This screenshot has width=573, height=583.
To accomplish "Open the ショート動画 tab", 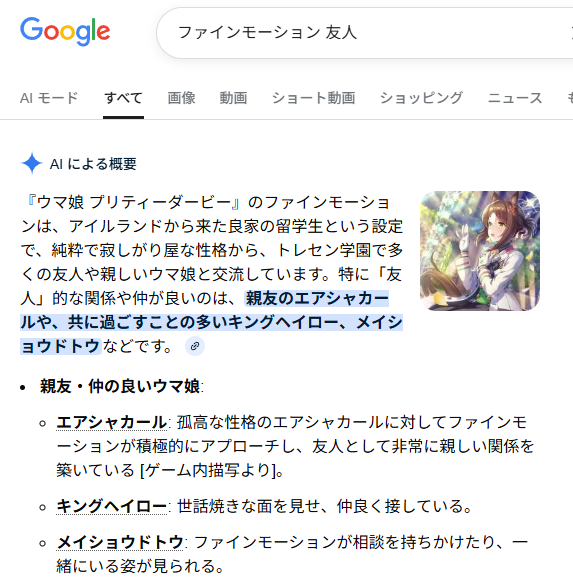I will point(313,98).
